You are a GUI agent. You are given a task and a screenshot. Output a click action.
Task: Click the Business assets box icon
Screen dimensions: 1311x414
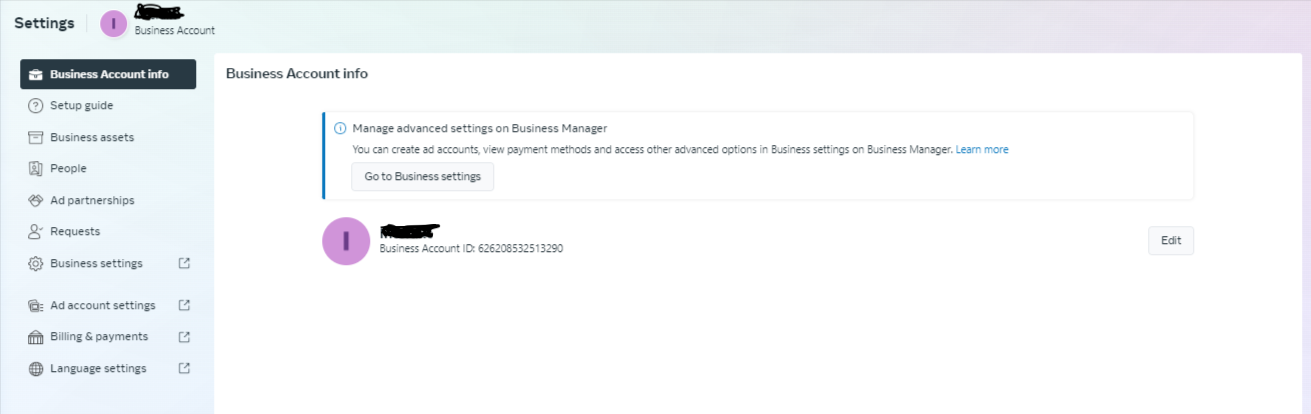36,137
